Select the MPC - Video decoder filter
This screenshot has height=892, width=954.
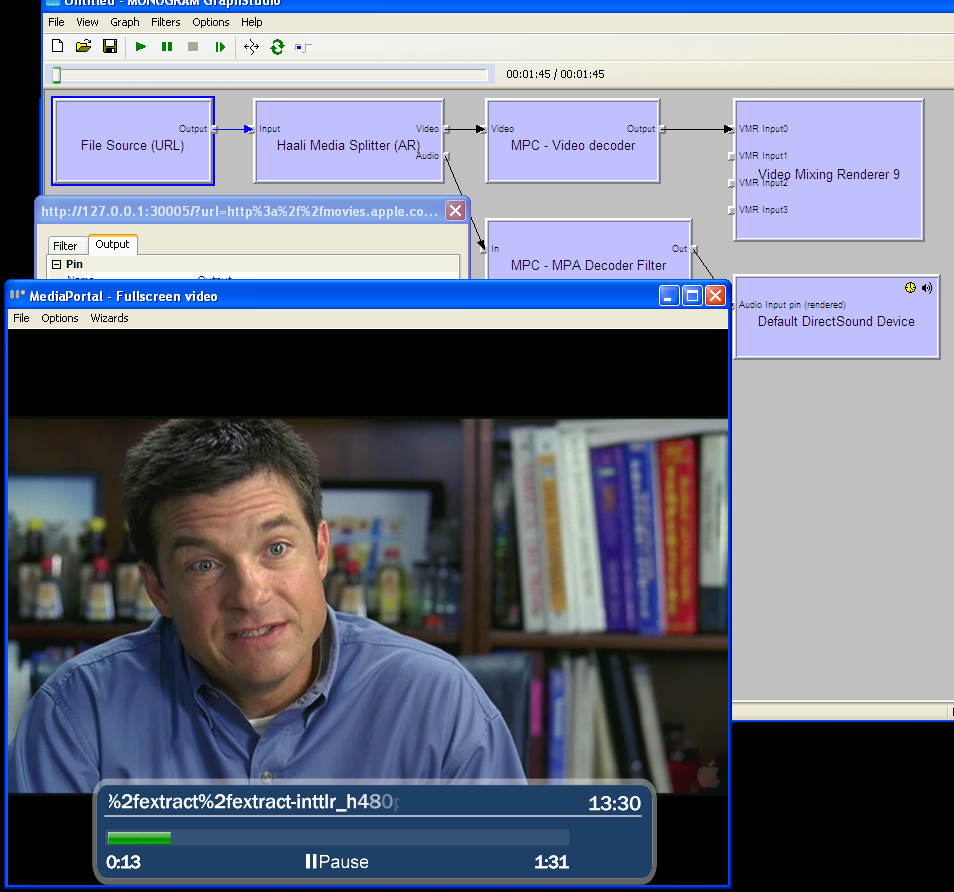pos(572,160)
